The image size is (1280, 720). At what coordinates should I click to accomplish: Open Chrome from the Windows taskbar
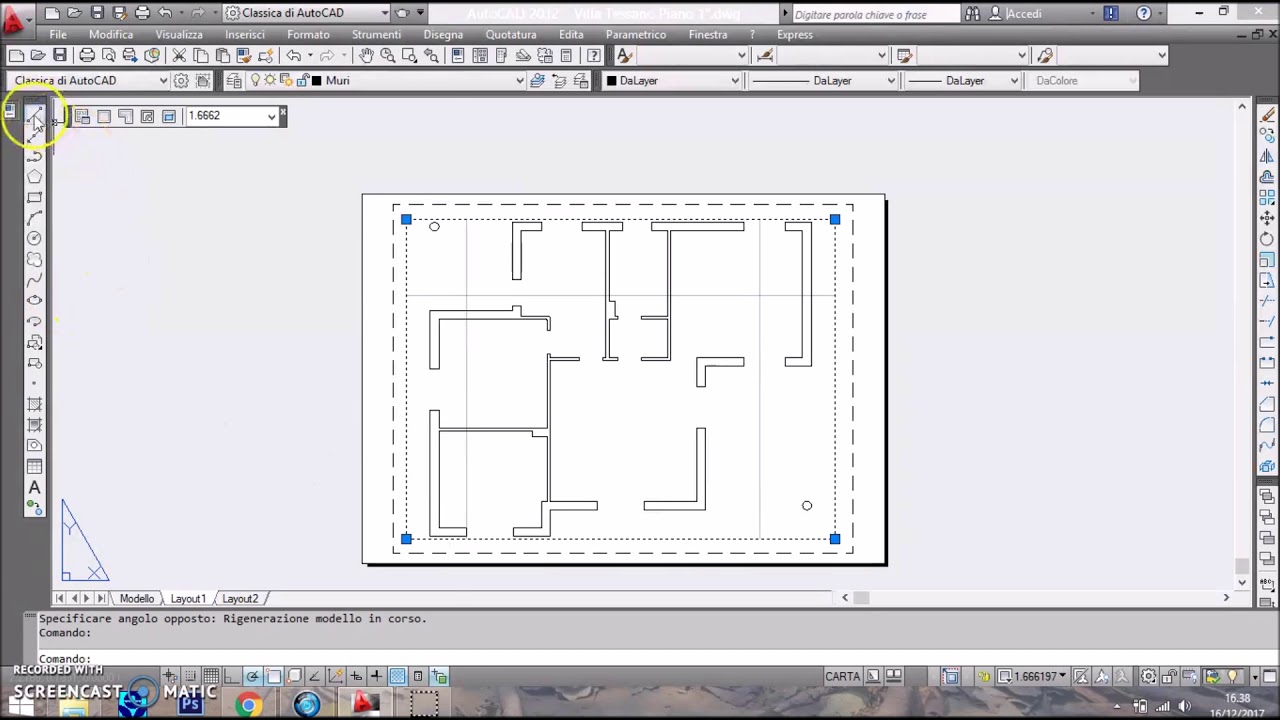click(248, 705)
